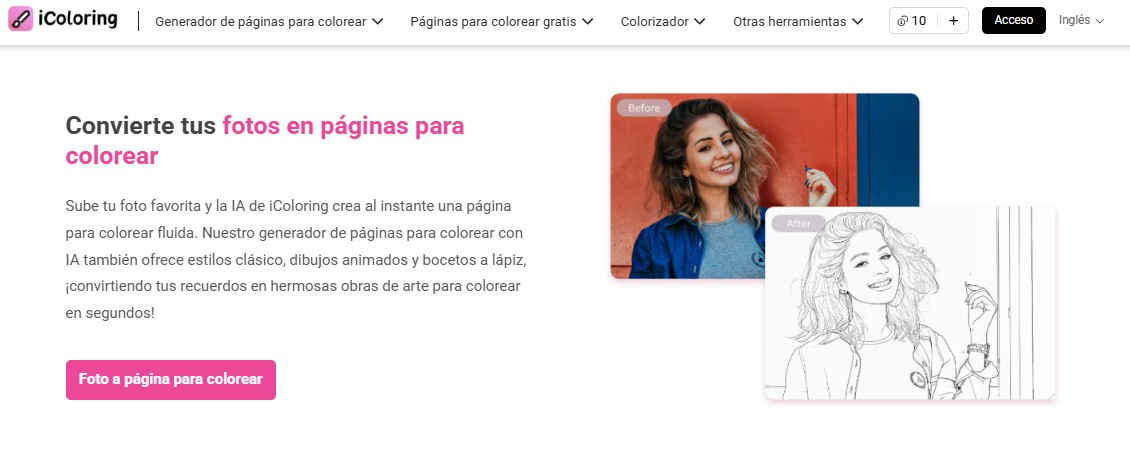Click chevron next to Inglés

pos(1099,22)
